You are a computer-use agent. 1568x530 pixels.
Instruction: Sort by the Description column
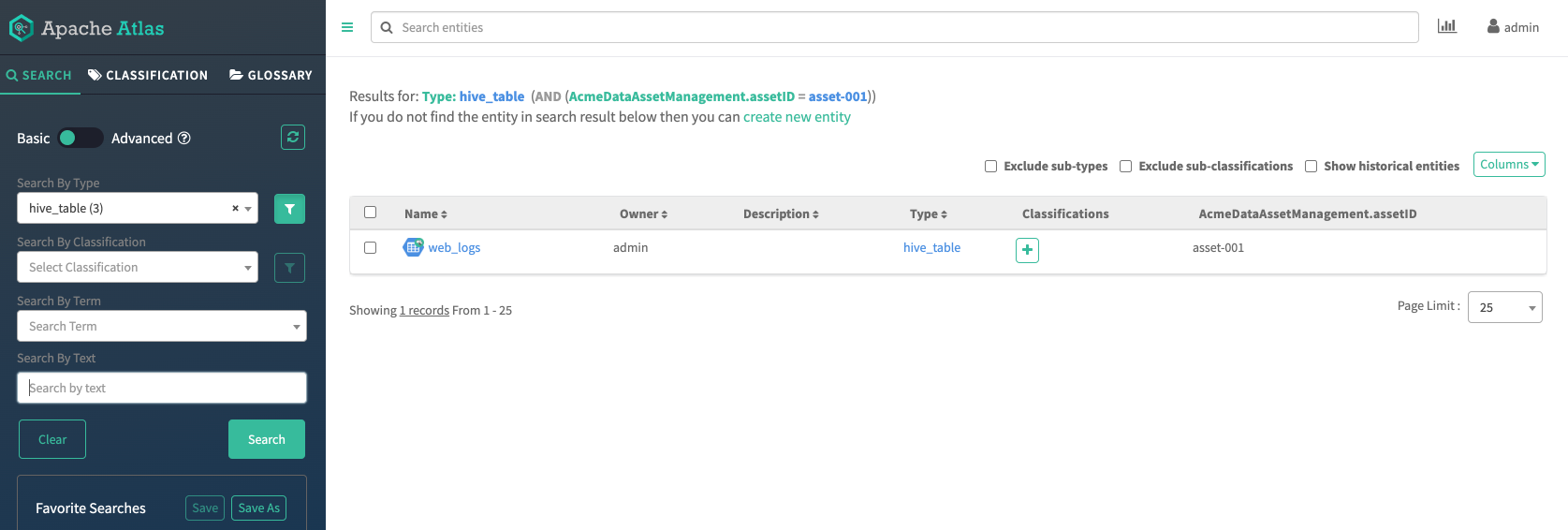(781, 213)
